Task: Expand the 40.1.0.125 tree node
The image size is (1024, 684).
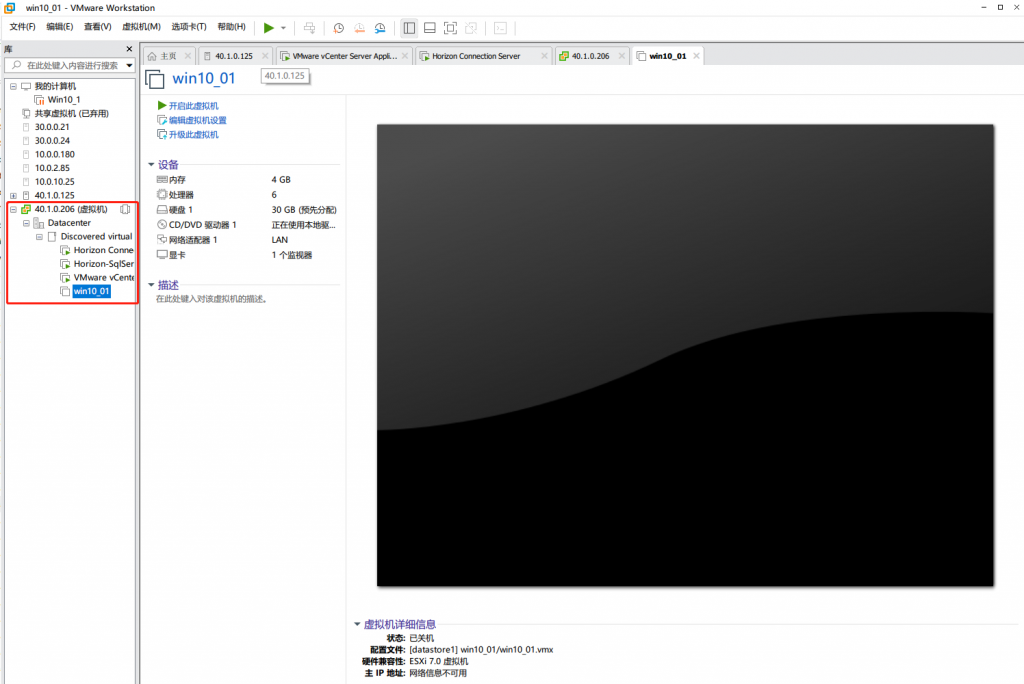Action: point(13,195)
